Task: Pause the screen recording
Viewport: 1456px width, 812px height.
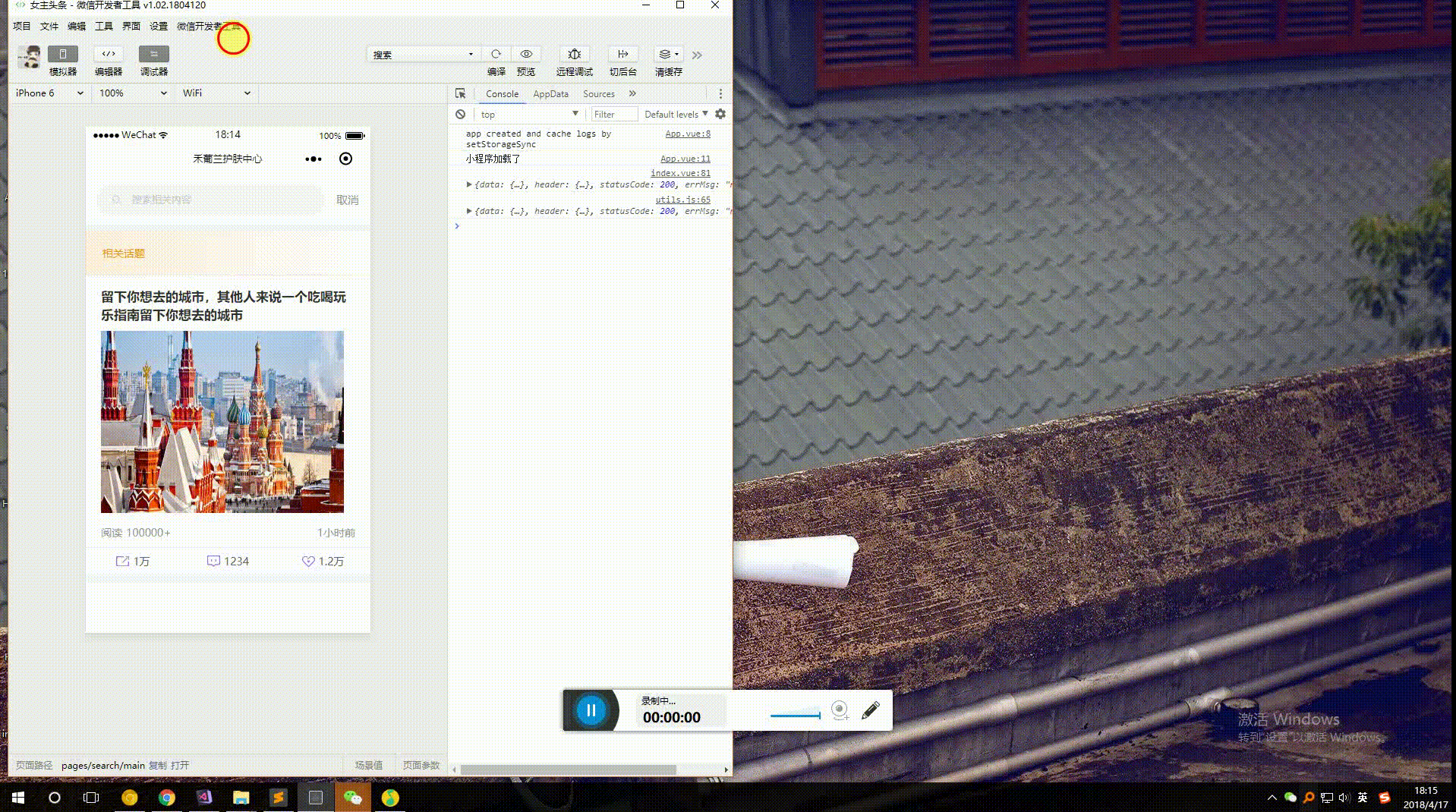Action: coord(591,710)
